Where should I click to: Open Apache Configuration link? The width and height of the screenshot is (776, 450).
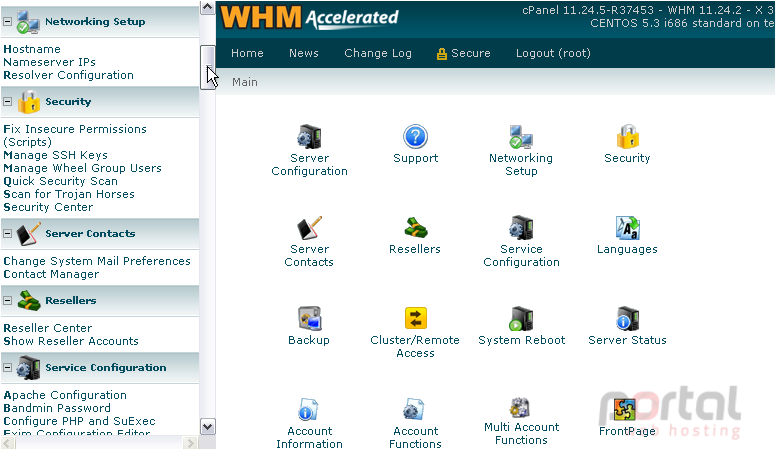click(x=65, y=395)
